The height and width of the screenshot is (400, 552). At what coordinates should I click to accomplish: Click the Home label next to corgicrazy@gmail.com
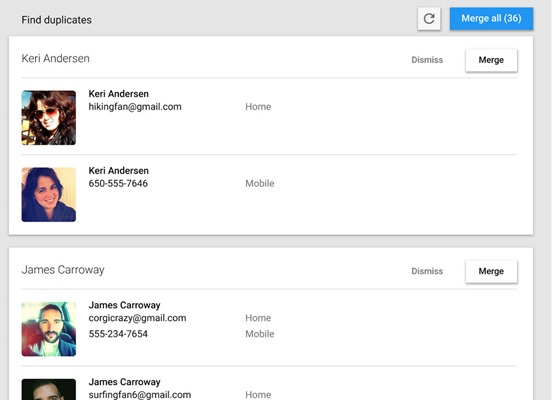[258, 318]
